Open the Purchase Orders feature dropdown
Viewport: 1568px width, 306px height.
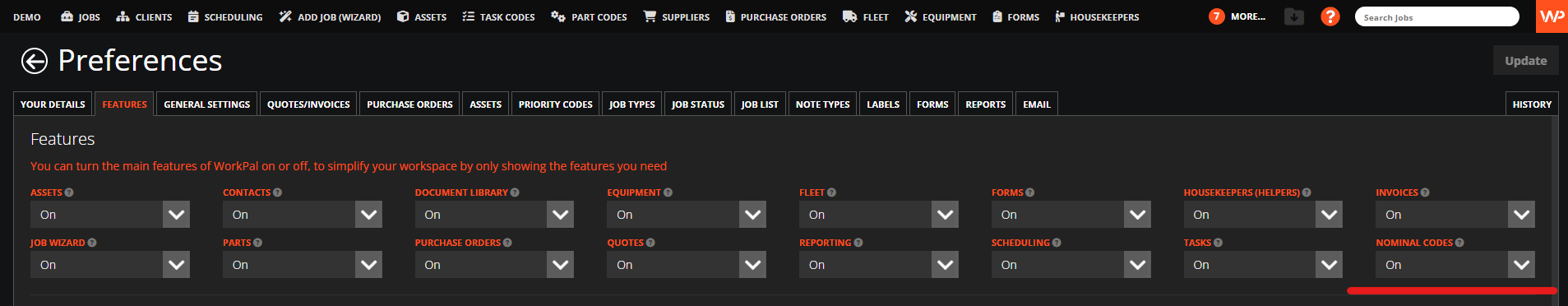[494, 265]
